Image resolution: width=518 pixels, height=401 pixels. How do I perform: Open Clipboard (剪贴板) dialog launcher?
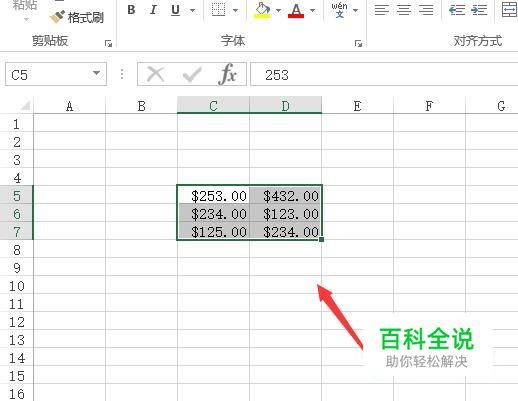108,43
